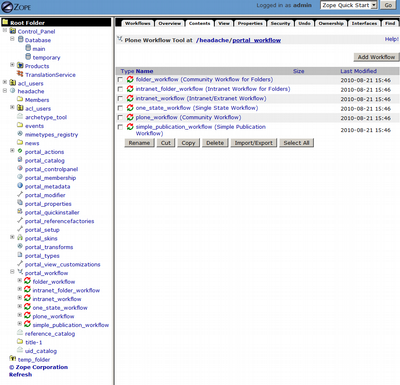Collapse the Database tree node

[x=12, y=39]
